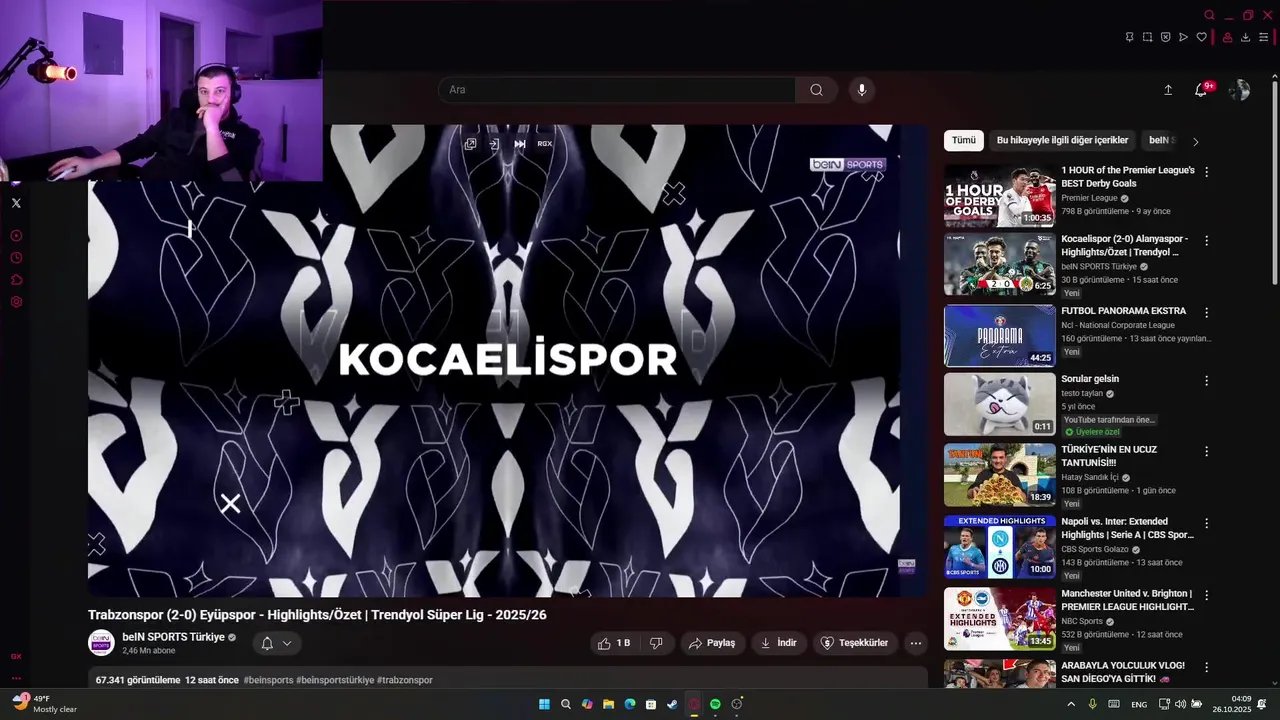
Task: Click #trabzonspor hashtag link
Action: coord(405,680)
